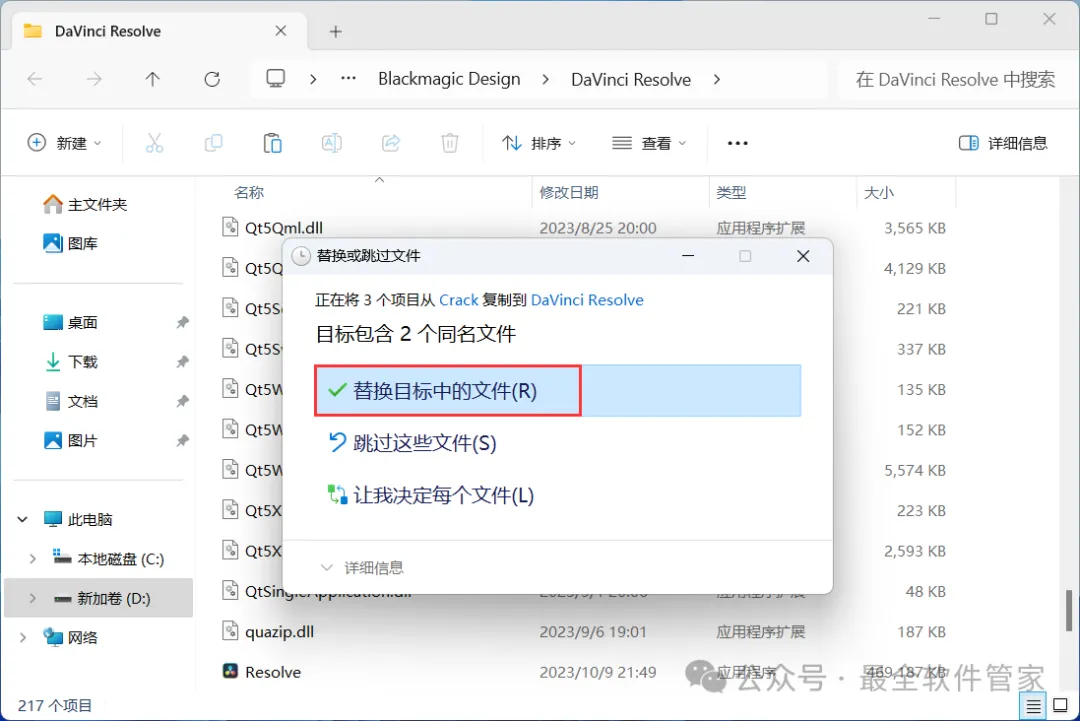
Task: Click the Rename icon in toolbar
Action: click(331, 143)
